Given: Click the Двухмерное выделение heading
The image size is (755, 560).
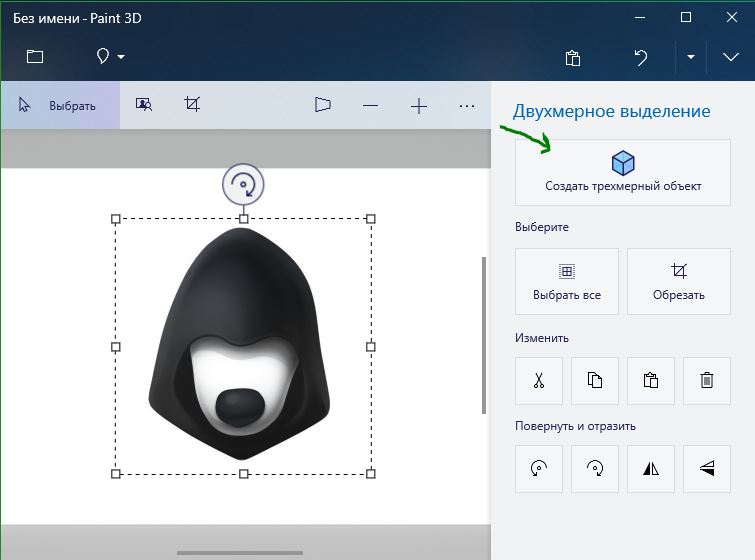Looking at the screenshot, I should pyautogui.click(x=612, y=111).
